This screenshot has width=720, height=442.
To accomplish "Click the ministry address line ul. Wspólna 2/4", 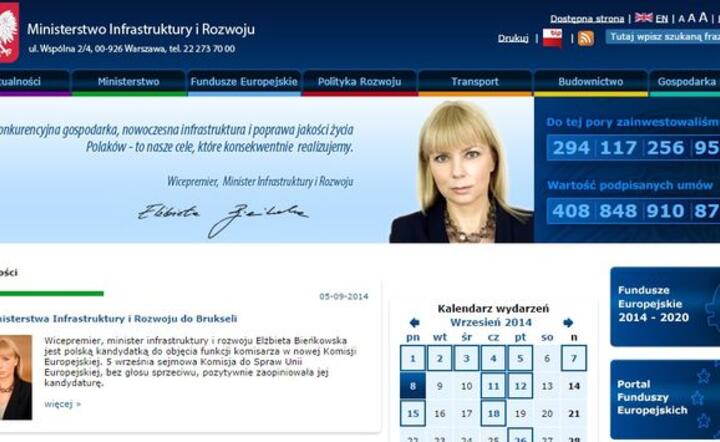I will 132,49.
